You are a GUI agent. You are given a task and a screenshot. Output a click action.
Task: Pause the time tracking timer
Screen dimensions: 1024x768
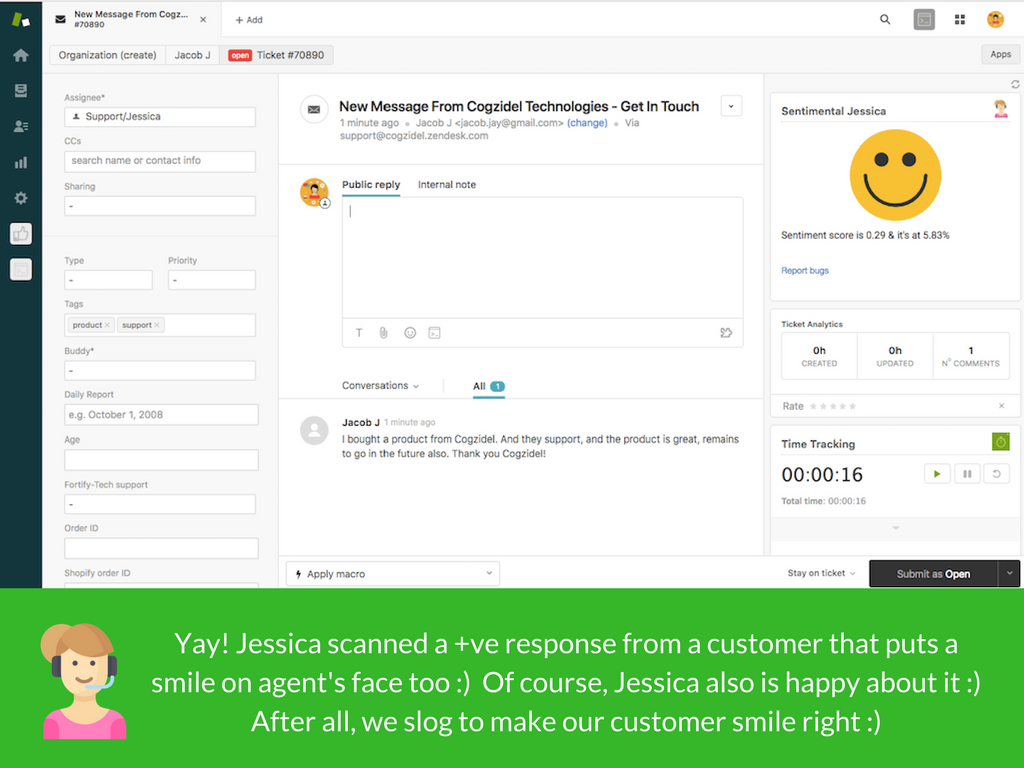[966, 474]
